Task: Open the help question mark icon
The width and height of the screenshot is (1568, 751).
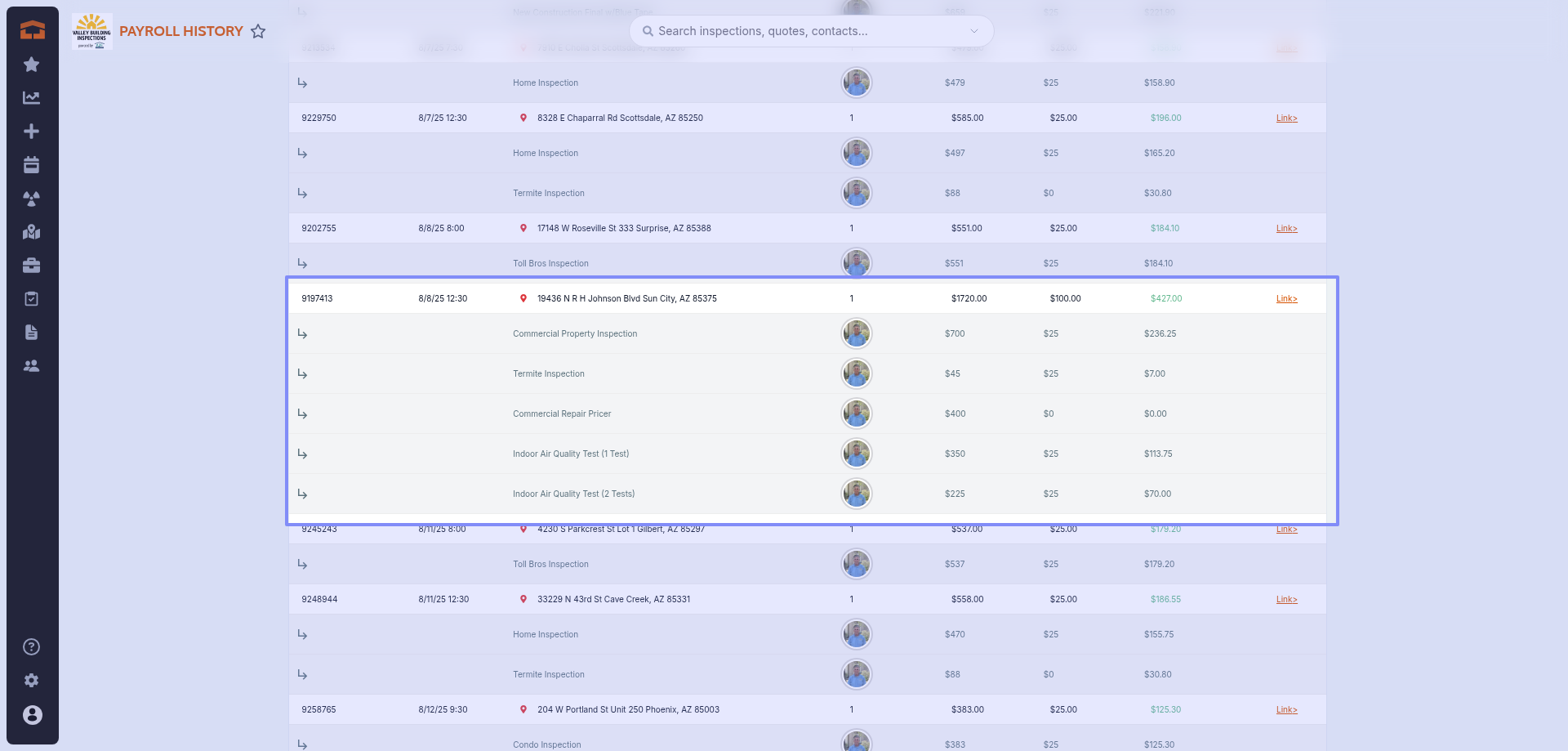Action: pos(32,647)
